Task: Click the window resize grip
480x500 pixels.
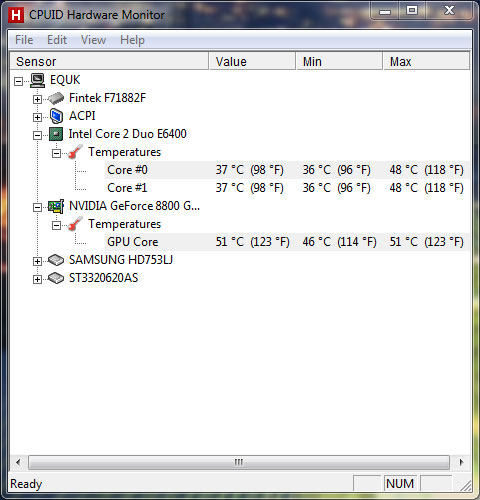Action: coord(465,486)
